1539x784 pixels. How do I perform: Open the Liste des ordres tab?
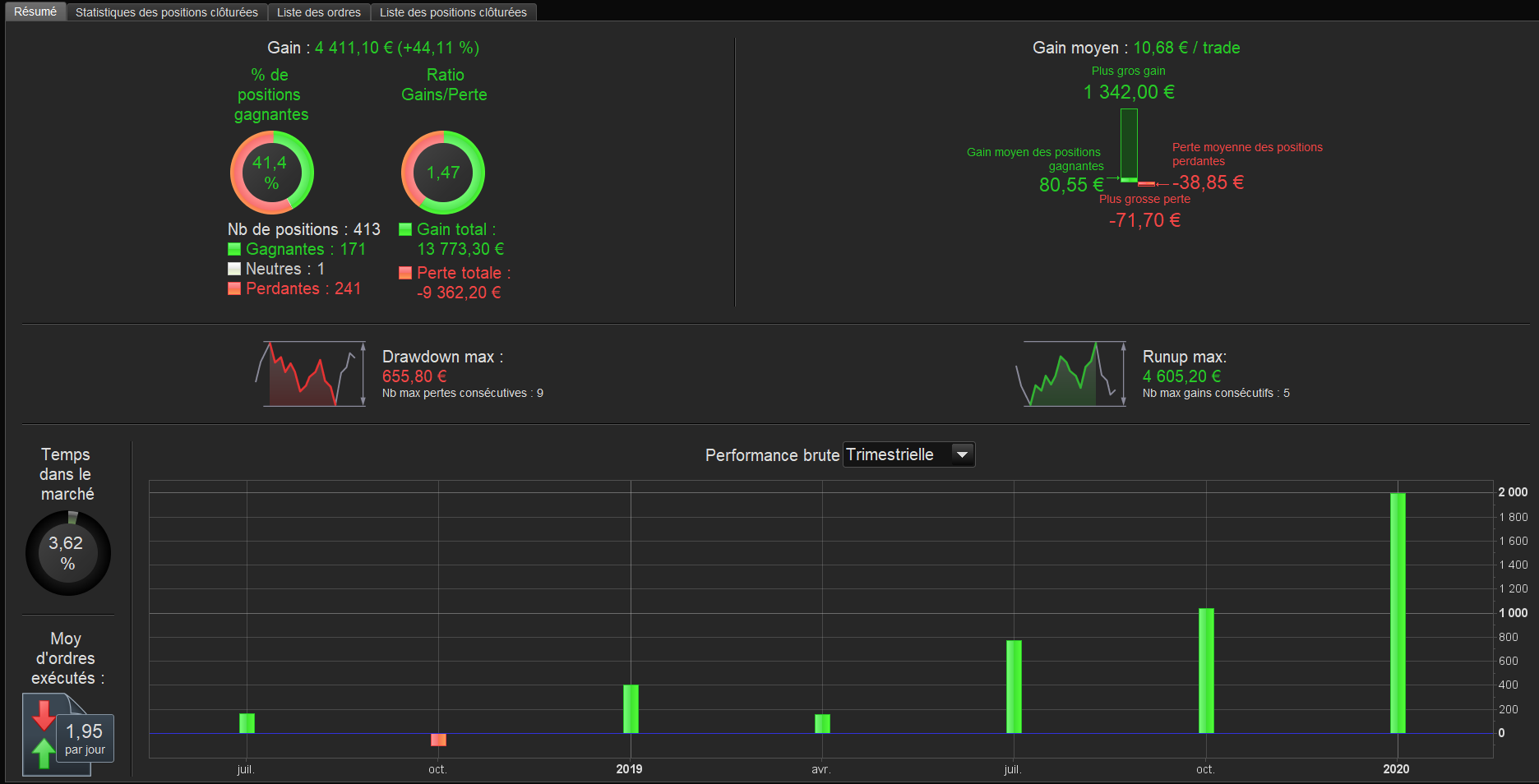319,12
